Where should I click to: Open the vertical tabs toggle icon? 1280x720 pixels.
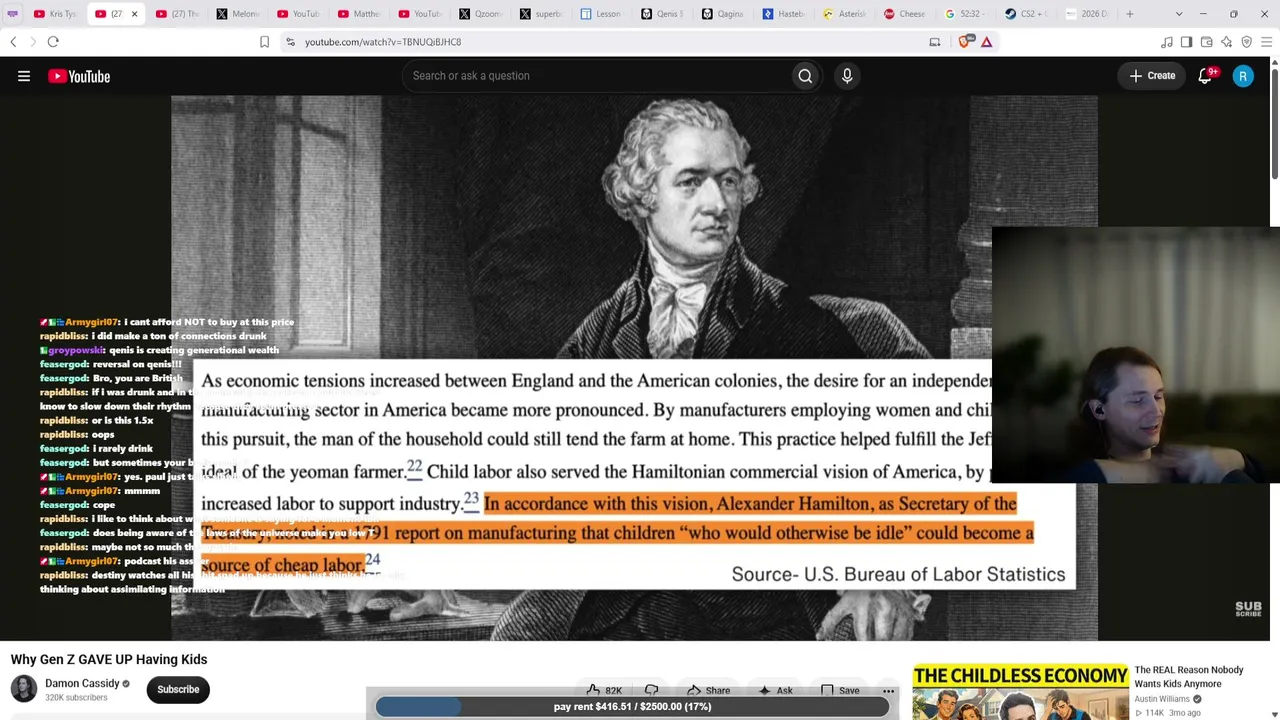point(13,14)
